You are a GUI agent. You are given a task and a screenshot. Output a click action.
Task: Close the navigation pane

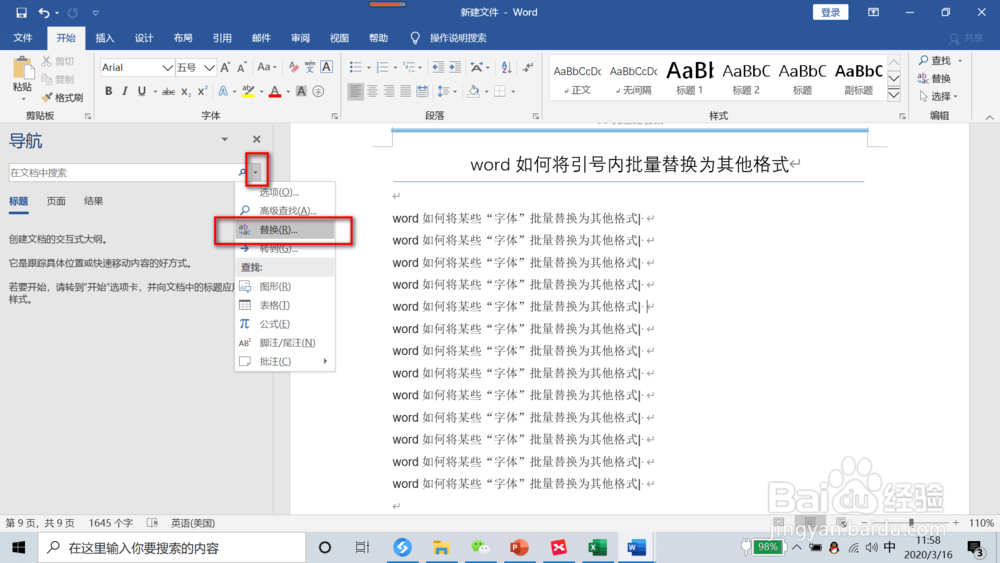(x=256, y=139)
